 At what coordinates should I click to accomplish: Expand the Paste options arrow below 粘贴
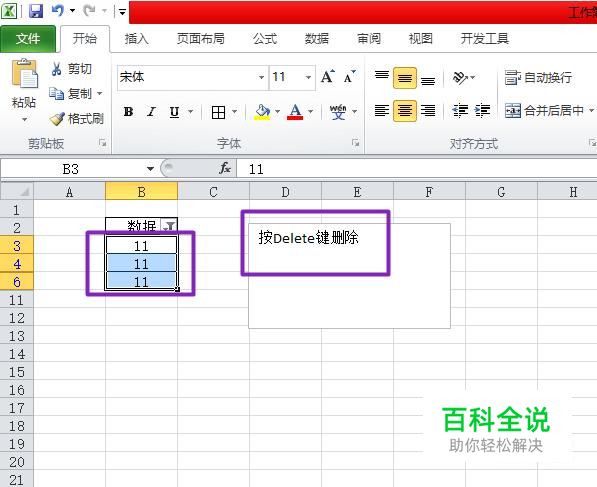(24, 119)
